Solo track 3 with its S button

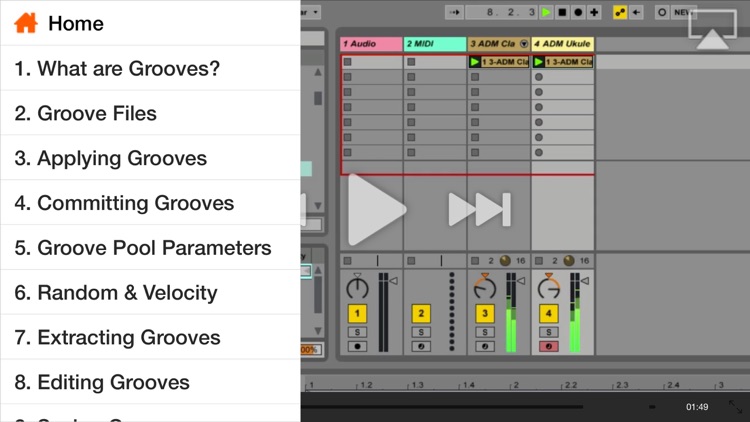(x=485, y=332)
